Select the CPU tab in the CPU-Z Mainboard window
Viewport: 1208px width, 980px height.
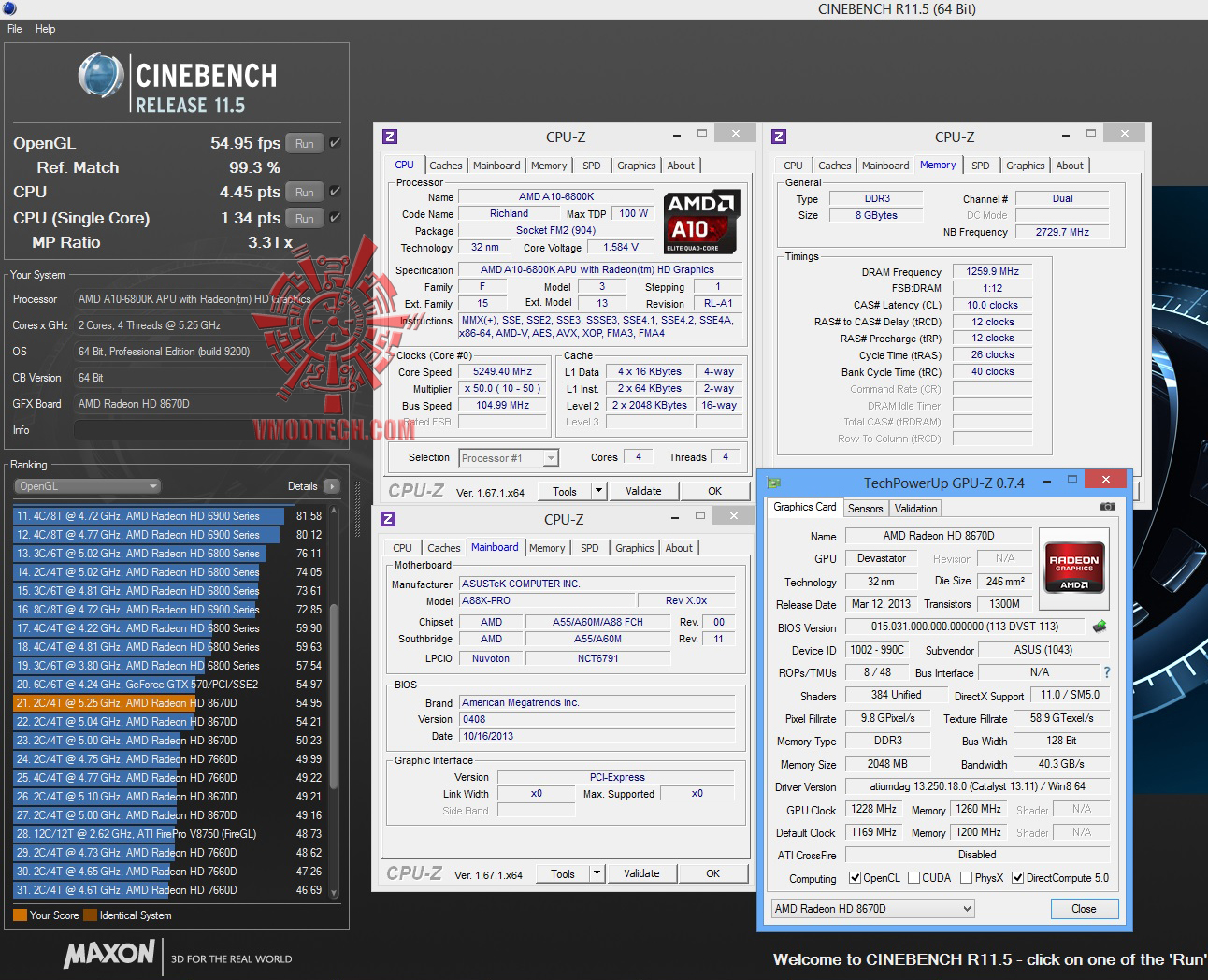(x=402, y=548)
